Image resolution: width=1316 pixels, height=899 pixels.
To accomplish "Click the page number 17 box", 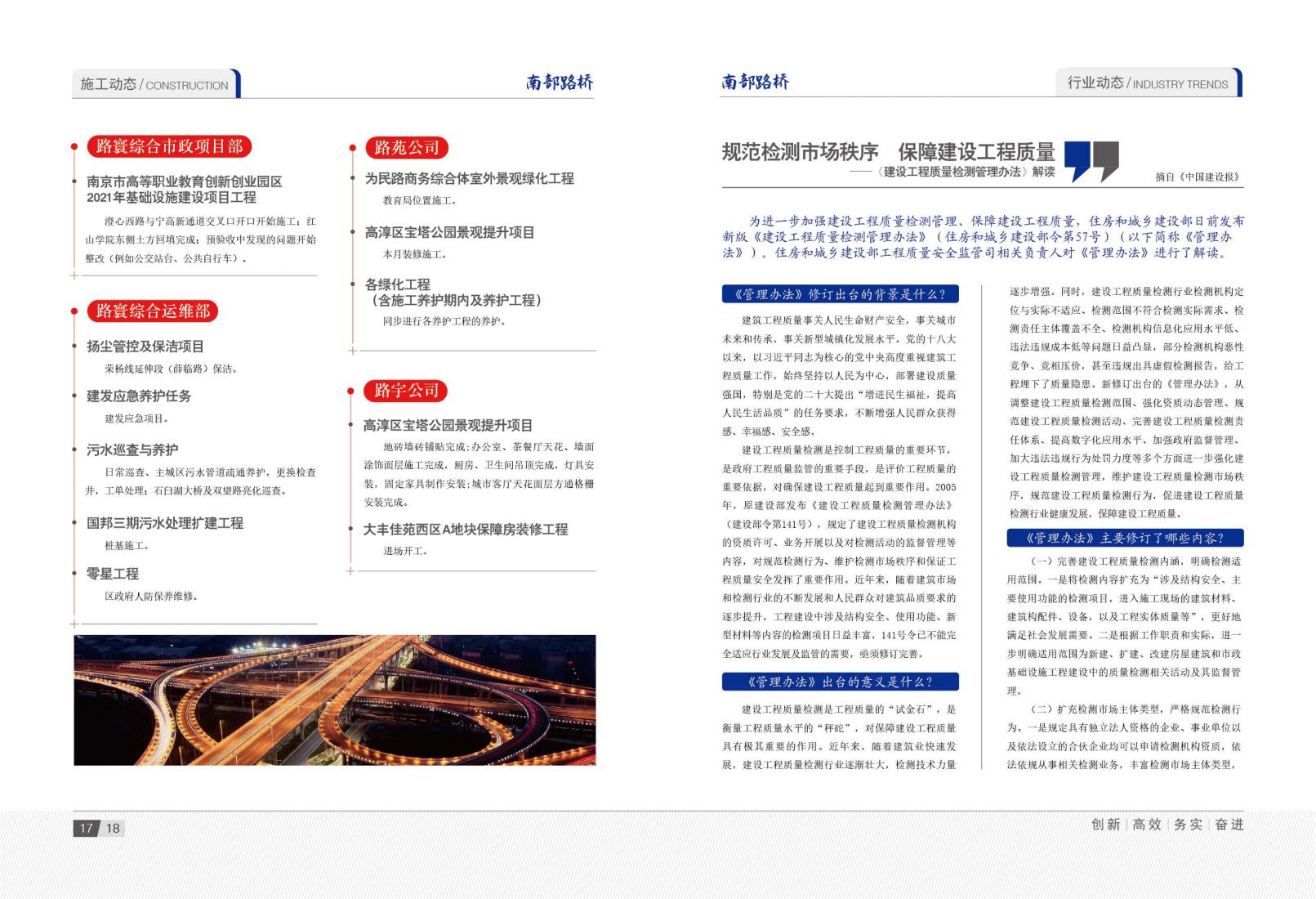I will click(86, 828).
